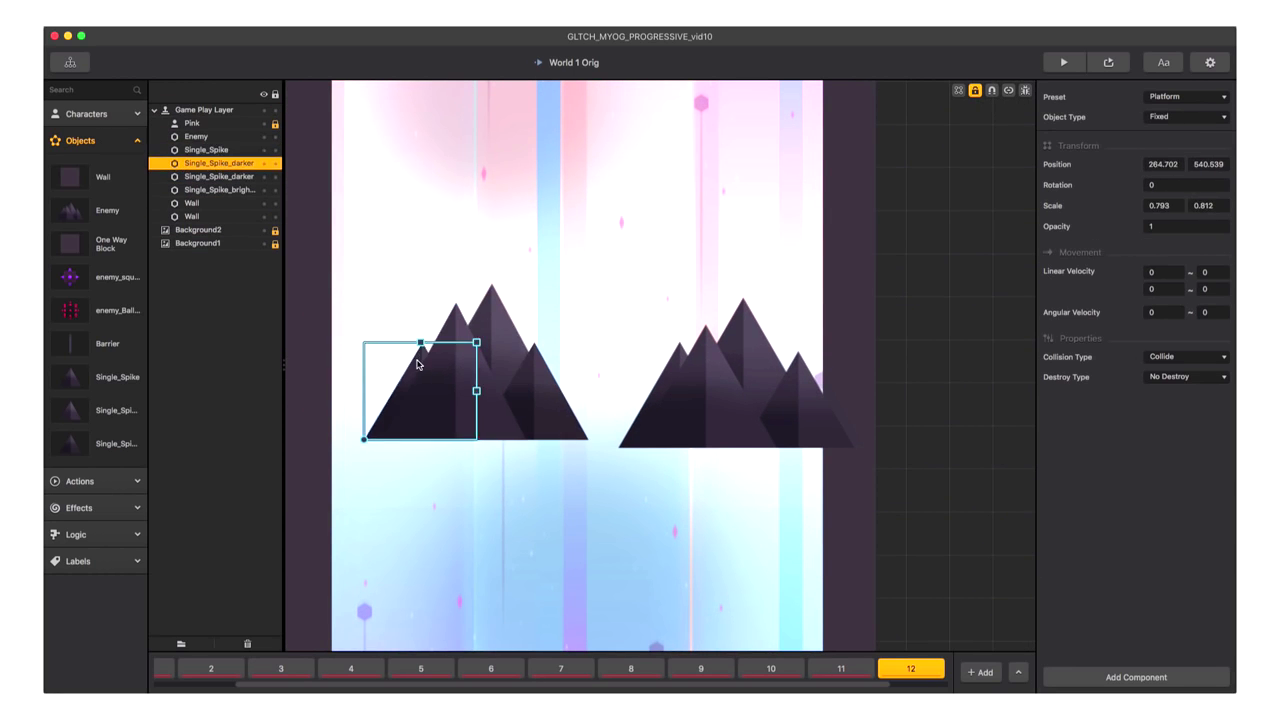This screenshot has width=1280, height=720.
Task: Open the Aa font settings
Action: tap(1163, 62)
